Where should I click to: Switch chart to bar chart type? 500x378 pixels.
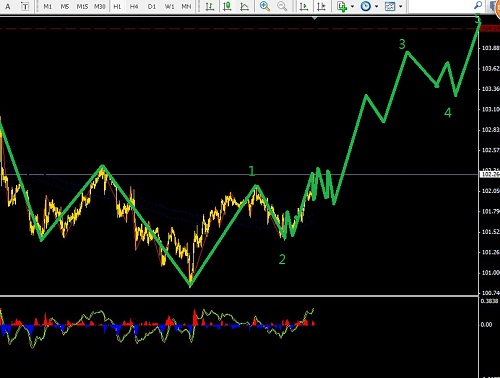210,6
